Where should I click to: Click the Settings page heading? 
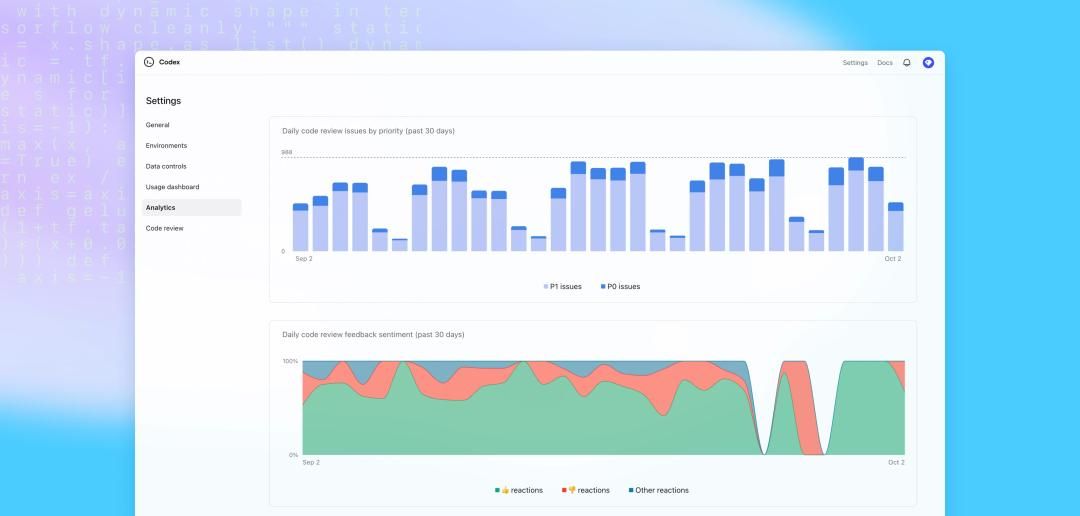(163, 101)
